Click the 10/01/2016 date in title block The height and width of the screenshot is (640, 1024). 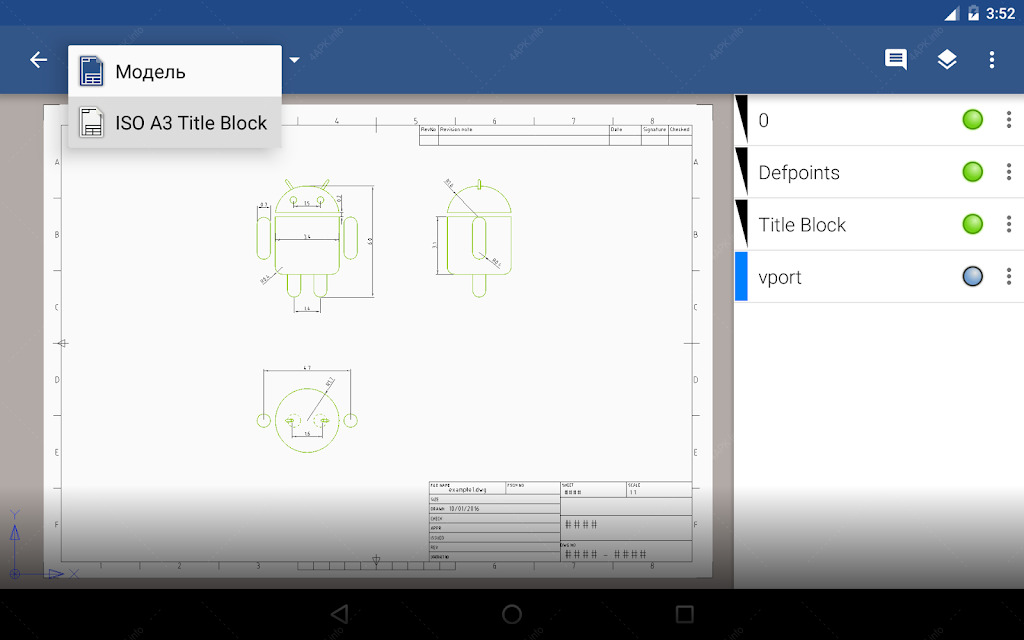click(x=464, y=509)
